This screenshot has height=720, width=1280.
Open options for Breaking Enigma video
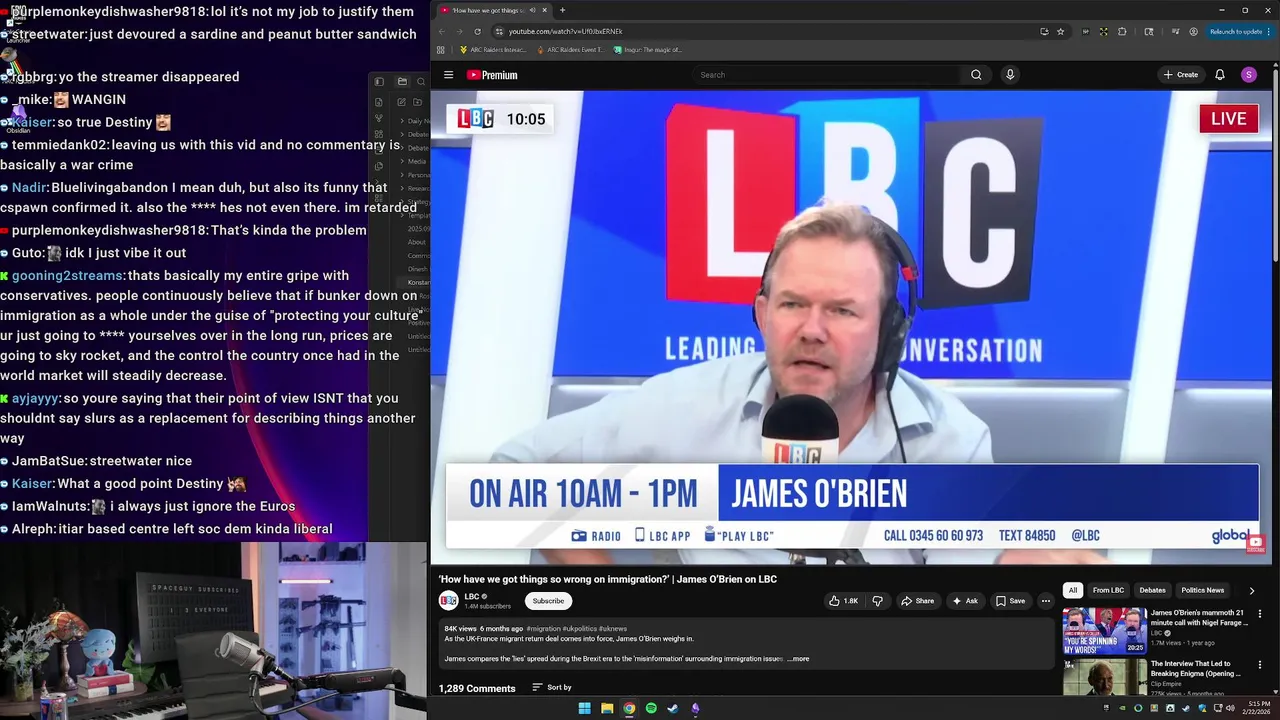tap(1259, 665)
